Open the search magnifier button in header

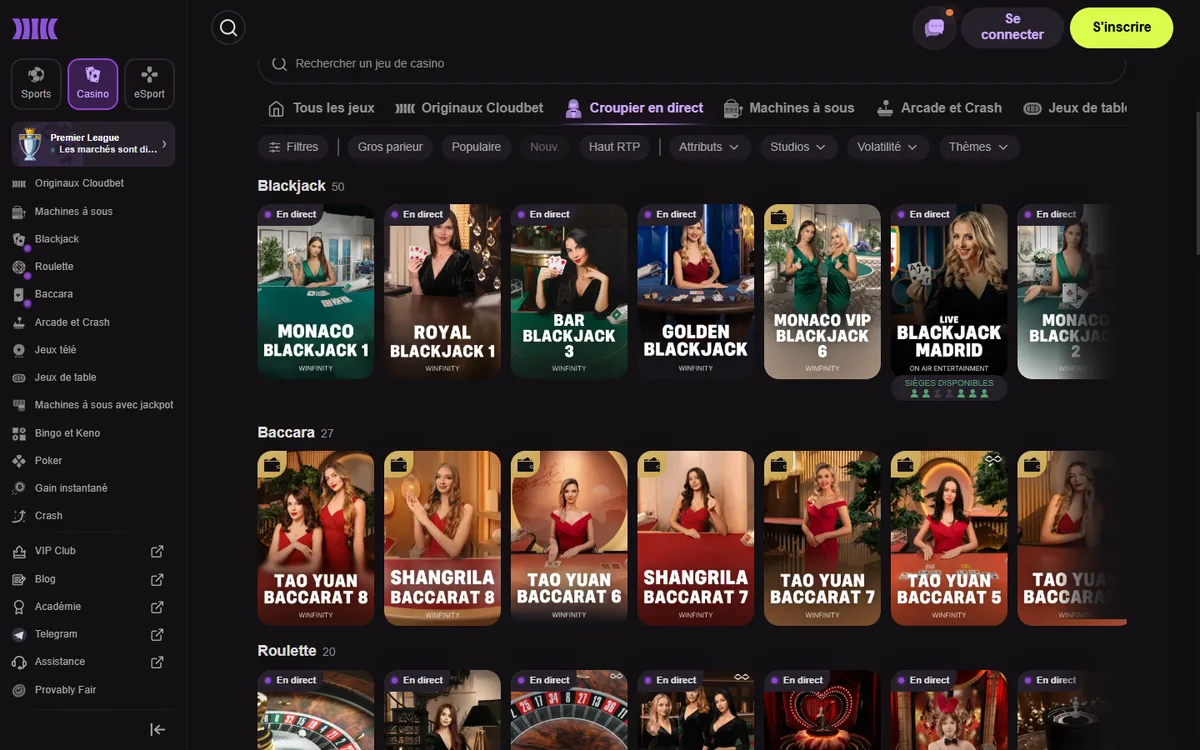(228, 28)
